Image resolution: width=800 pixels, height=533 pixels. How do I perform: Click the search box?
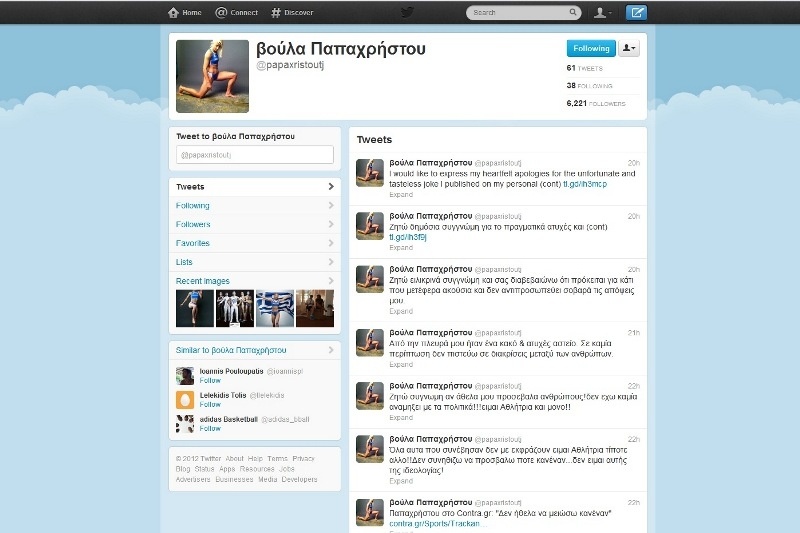pyautogui.click(x=523, y=12)
